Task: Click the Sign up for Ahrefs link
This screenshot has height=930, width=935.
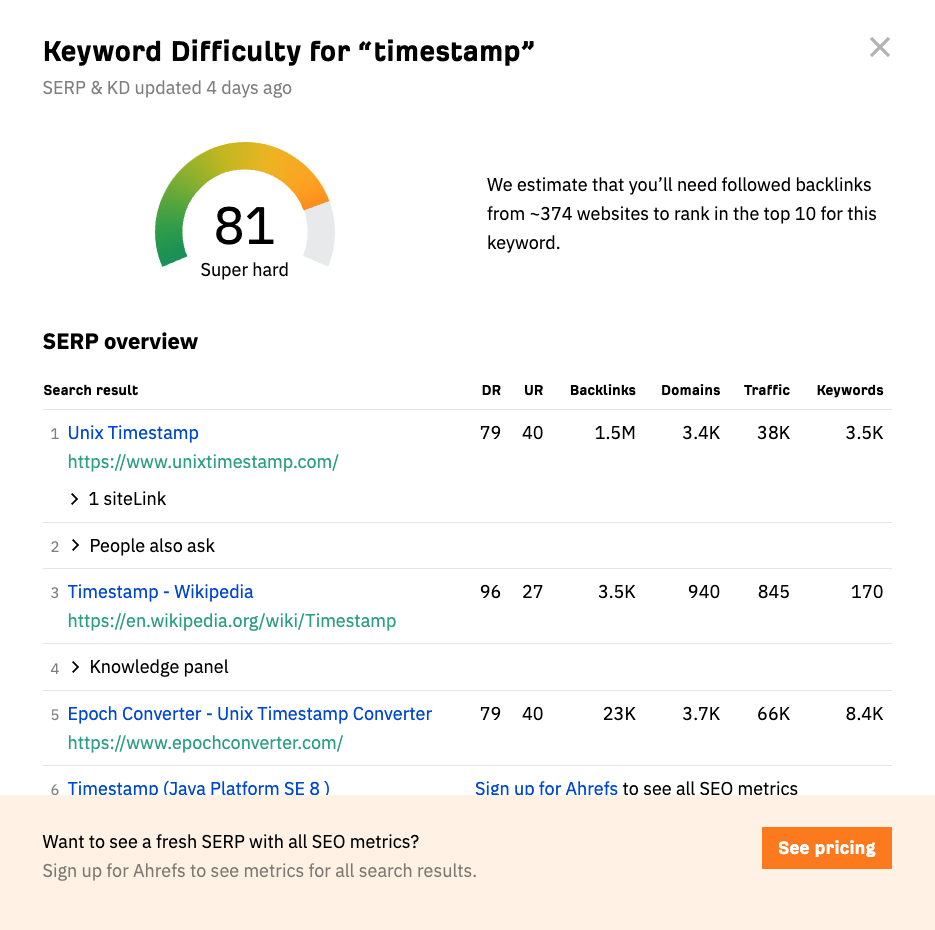Action: click(x=546, y=788)
